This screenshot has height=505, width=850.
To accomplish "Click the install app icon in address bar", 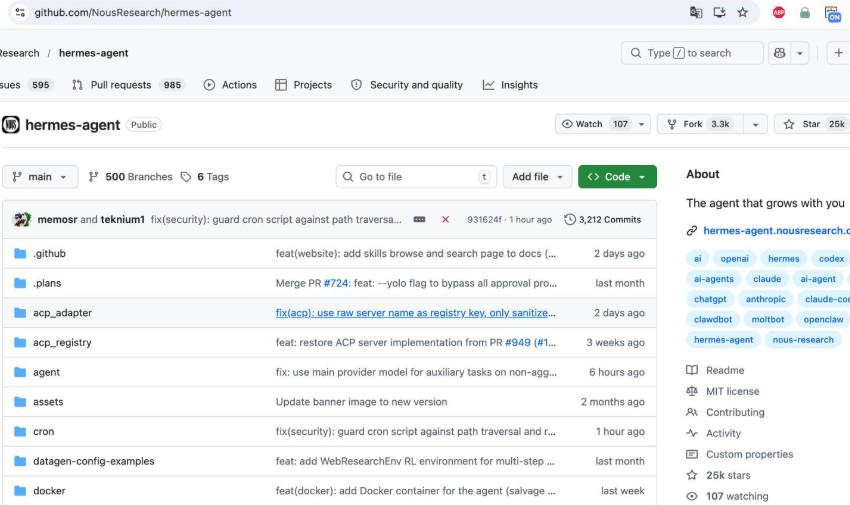I will point(719,12).
